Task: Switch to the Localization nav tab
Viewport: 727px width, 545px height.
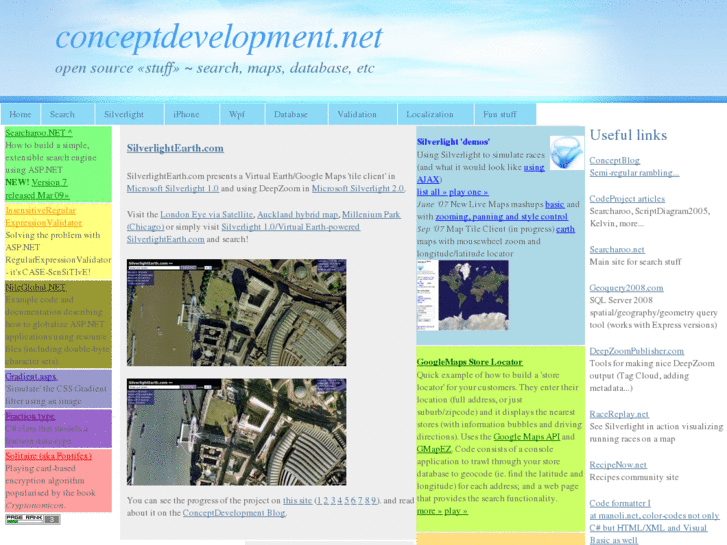Action: coord(435,114)
